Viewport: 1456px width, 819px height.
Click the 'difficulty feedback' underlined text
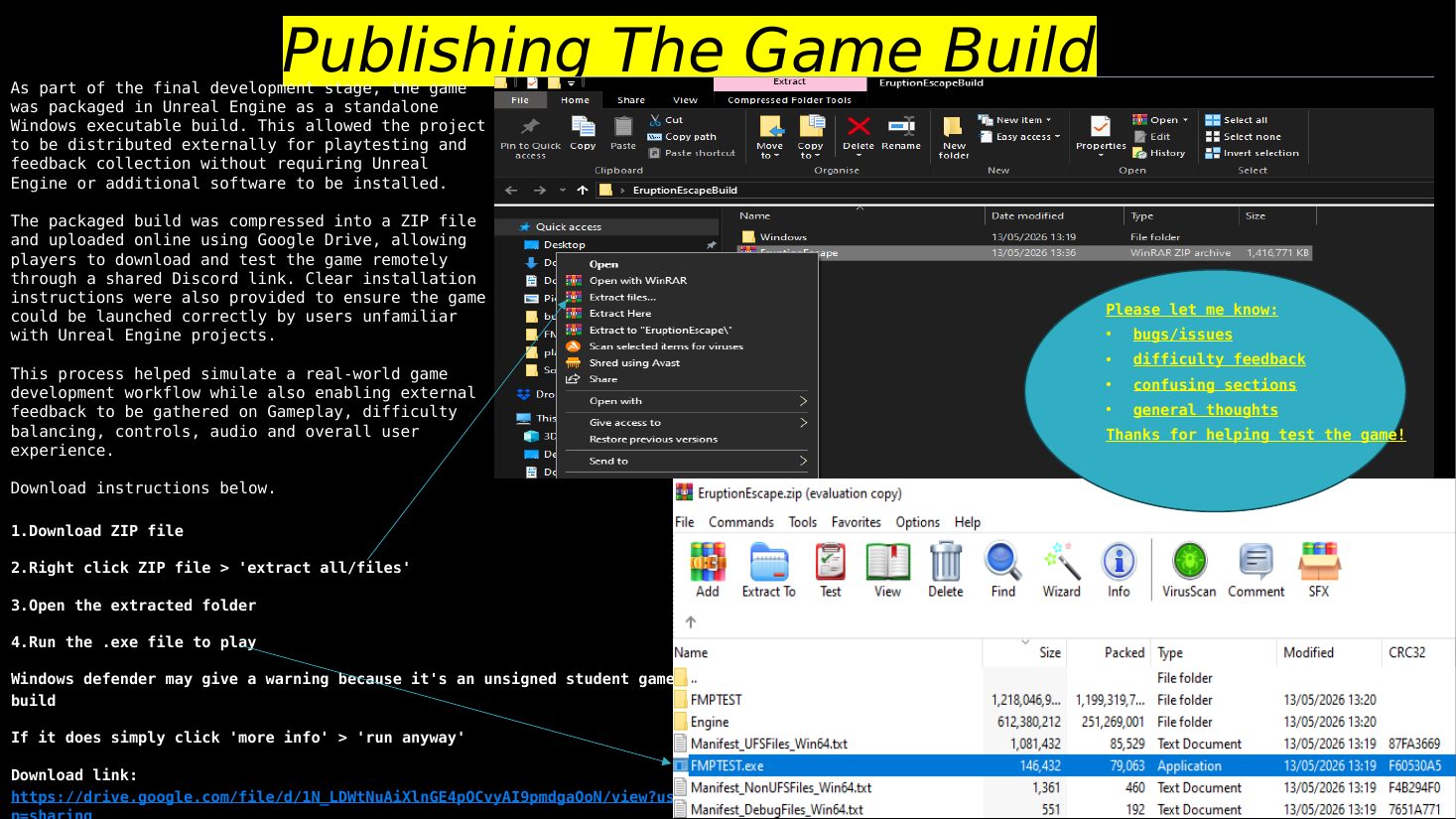[x=1219, y=359]
